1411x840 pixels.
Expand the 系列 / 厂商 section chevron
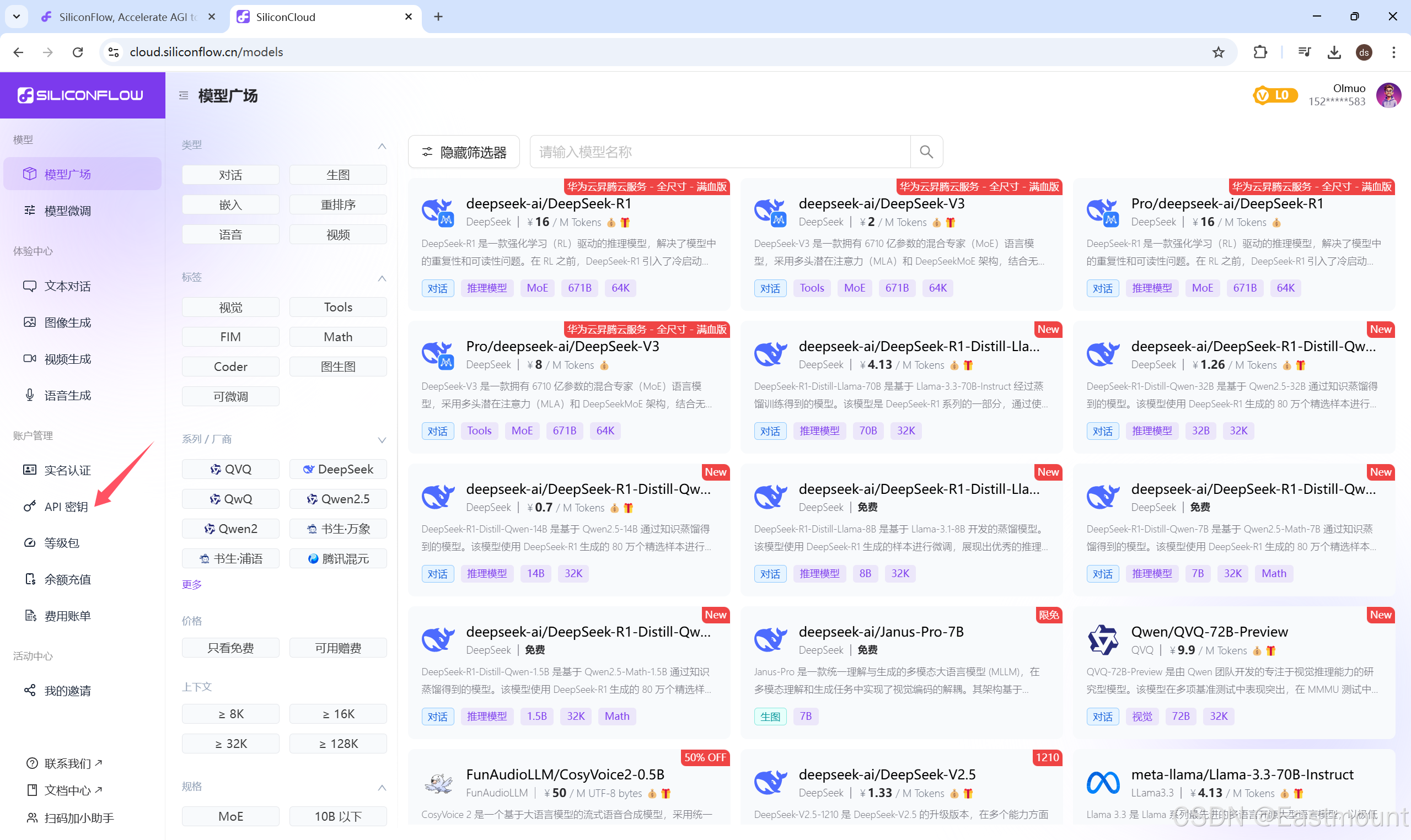(382, 440)
